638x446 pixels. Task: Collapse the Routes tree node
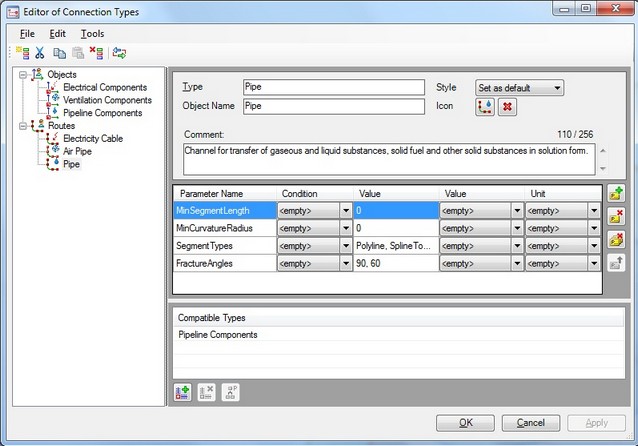point(23,126)
